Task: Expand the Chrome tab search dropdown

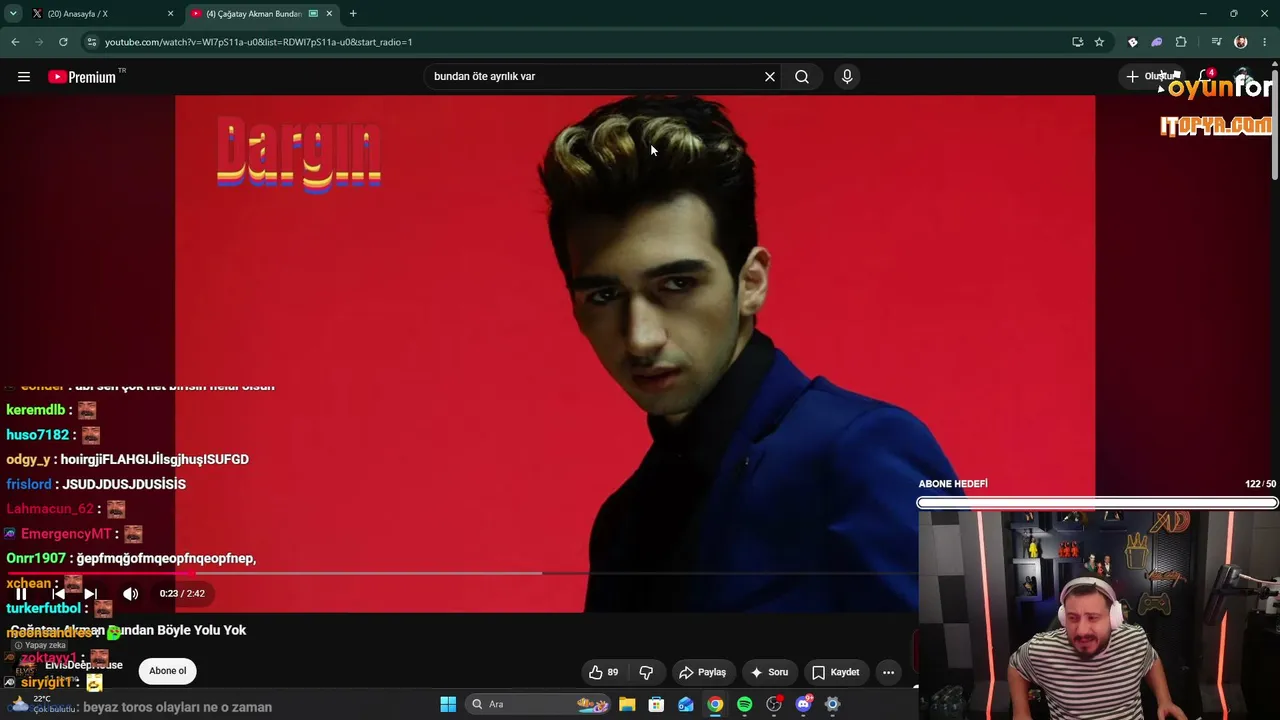Action: pos(13,14)
